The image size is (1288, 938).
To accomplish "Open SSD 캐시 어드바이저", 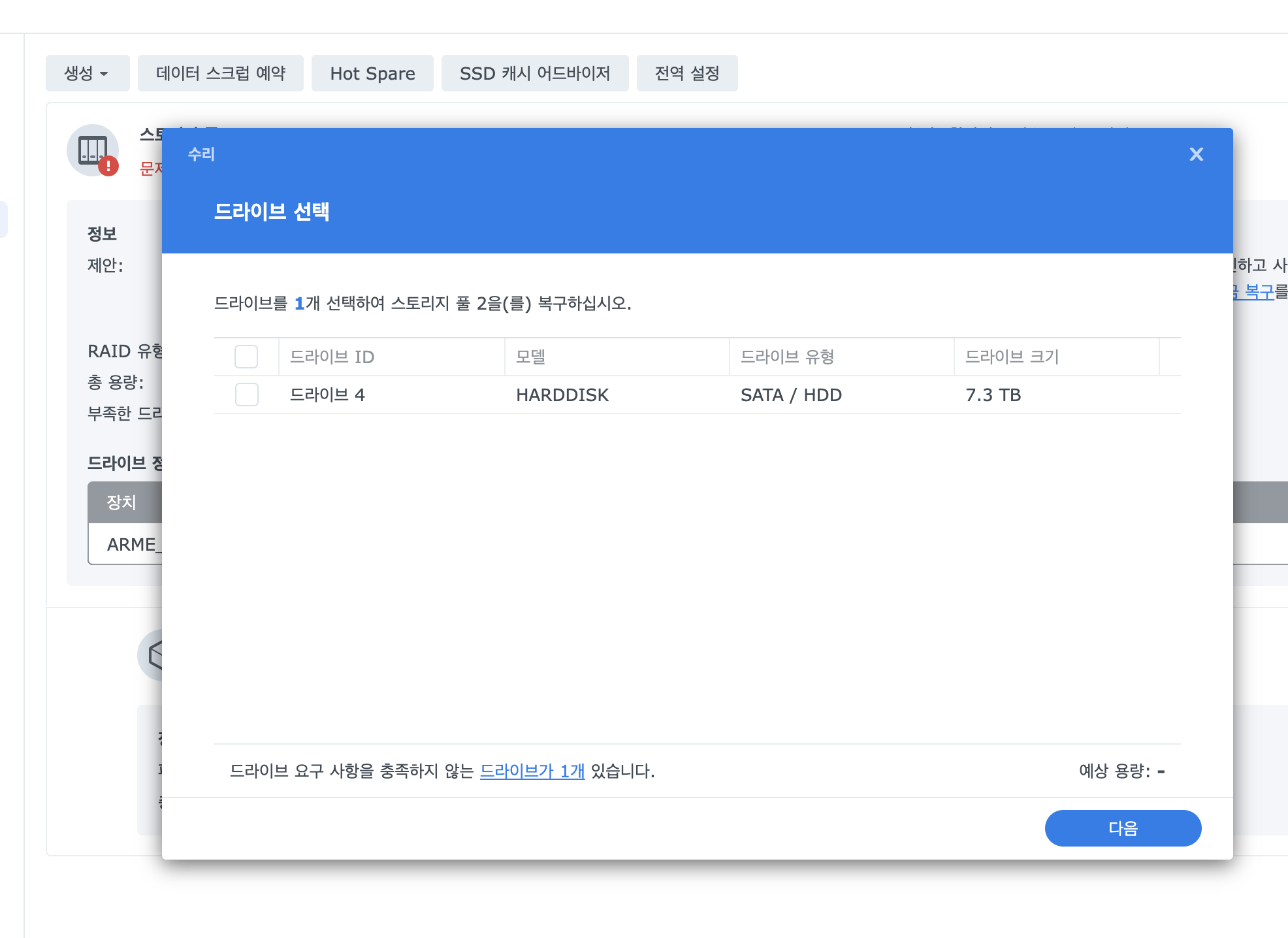I will tap(534, 73).
